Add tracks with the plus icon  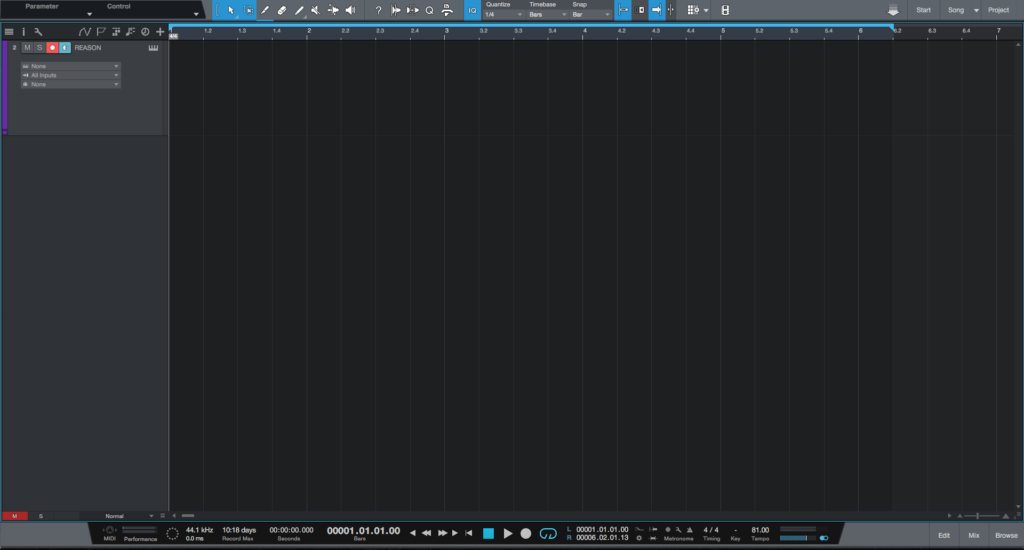pos(160,31)
